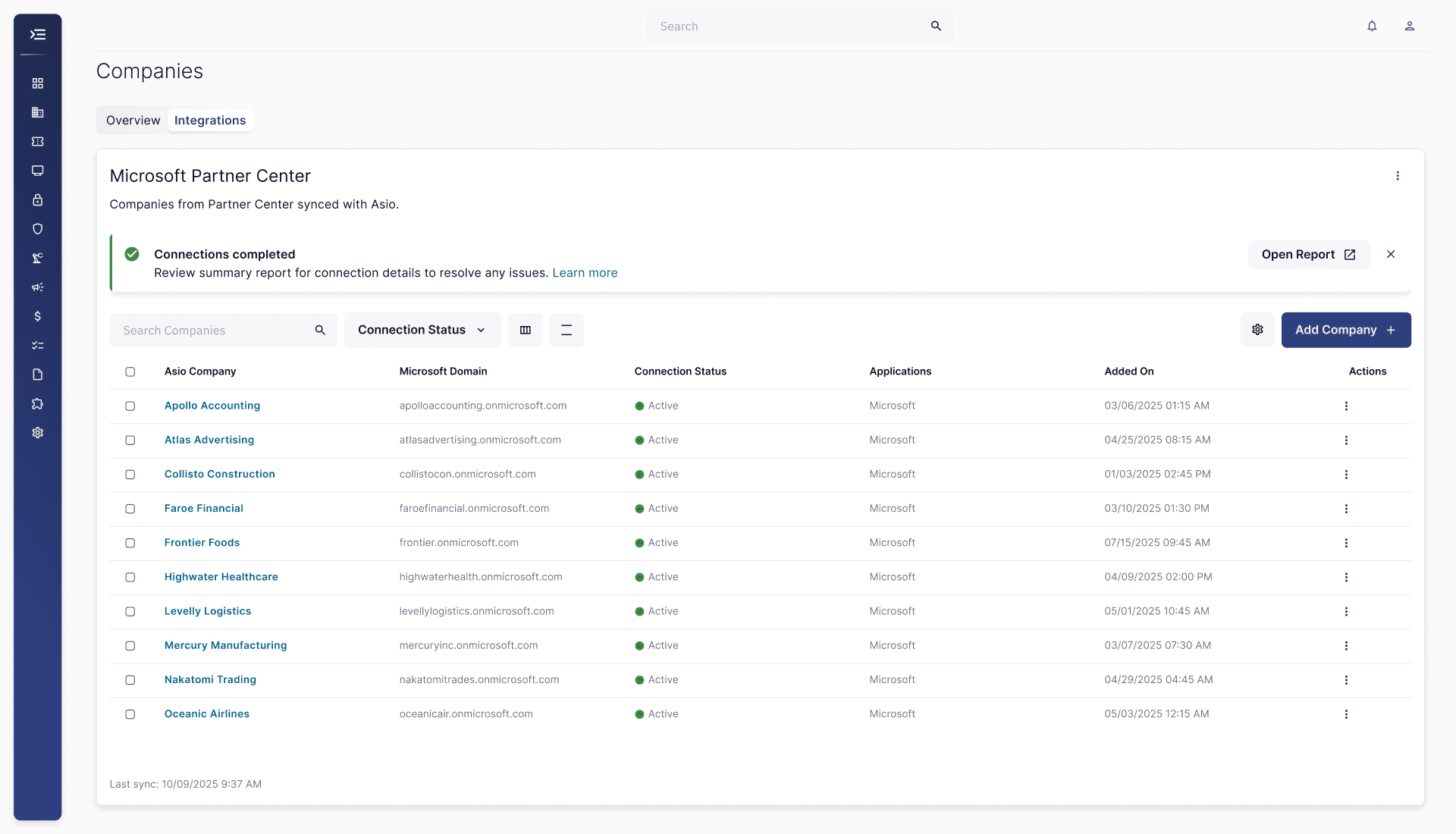Open the checklist tasks icon in sidebar
The width and height of the screenshot is (1456, 834).
click(x=37, y=346)
